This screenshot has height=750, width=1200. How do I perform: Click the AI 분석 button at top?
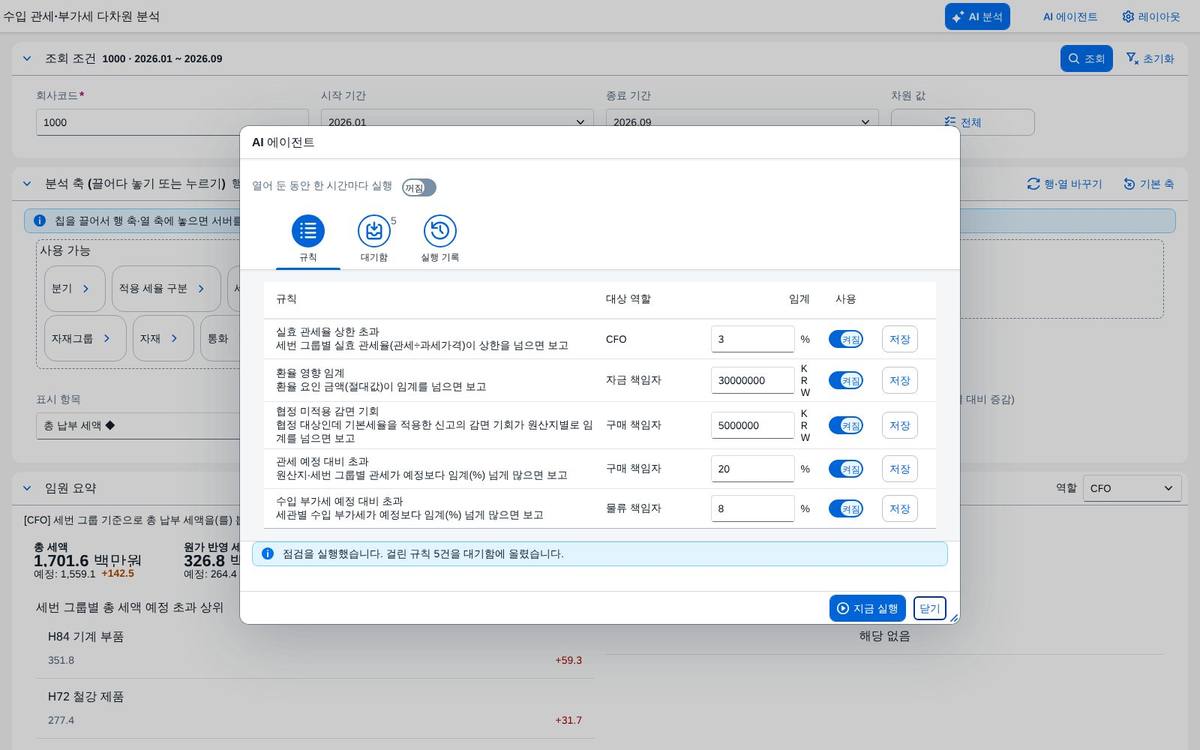tap(977, 17)
